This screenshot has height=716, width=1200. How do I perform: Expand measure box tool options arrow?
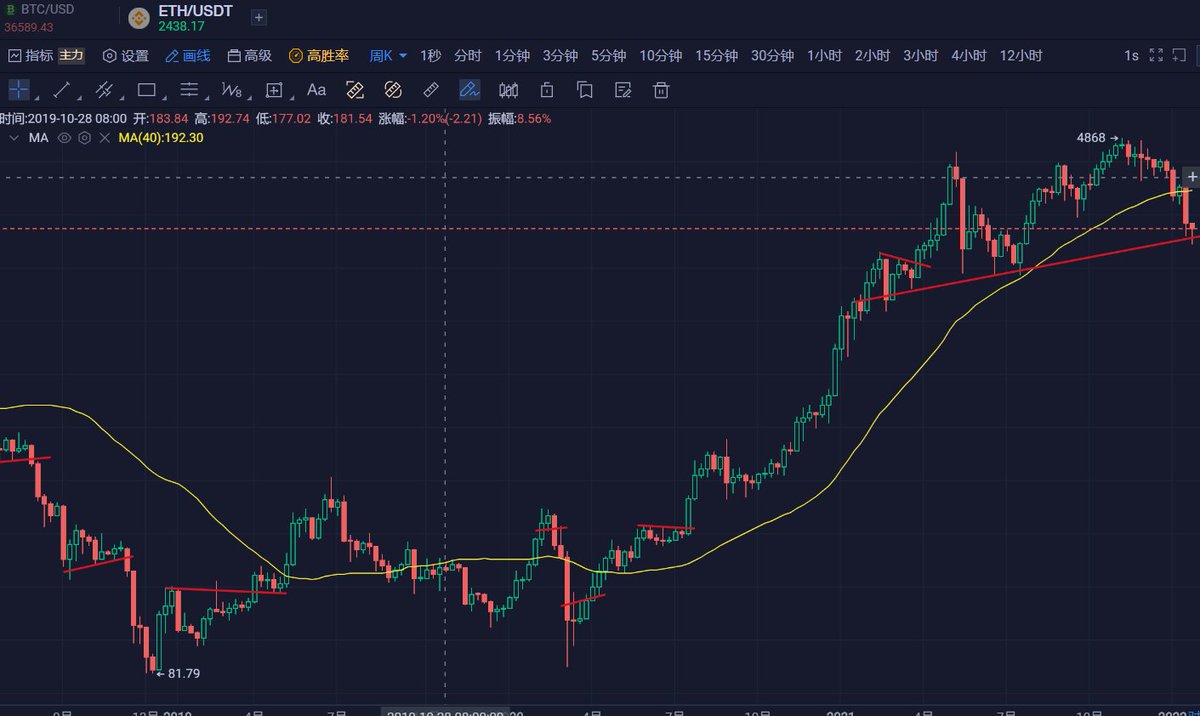click(x=290, y=98)
